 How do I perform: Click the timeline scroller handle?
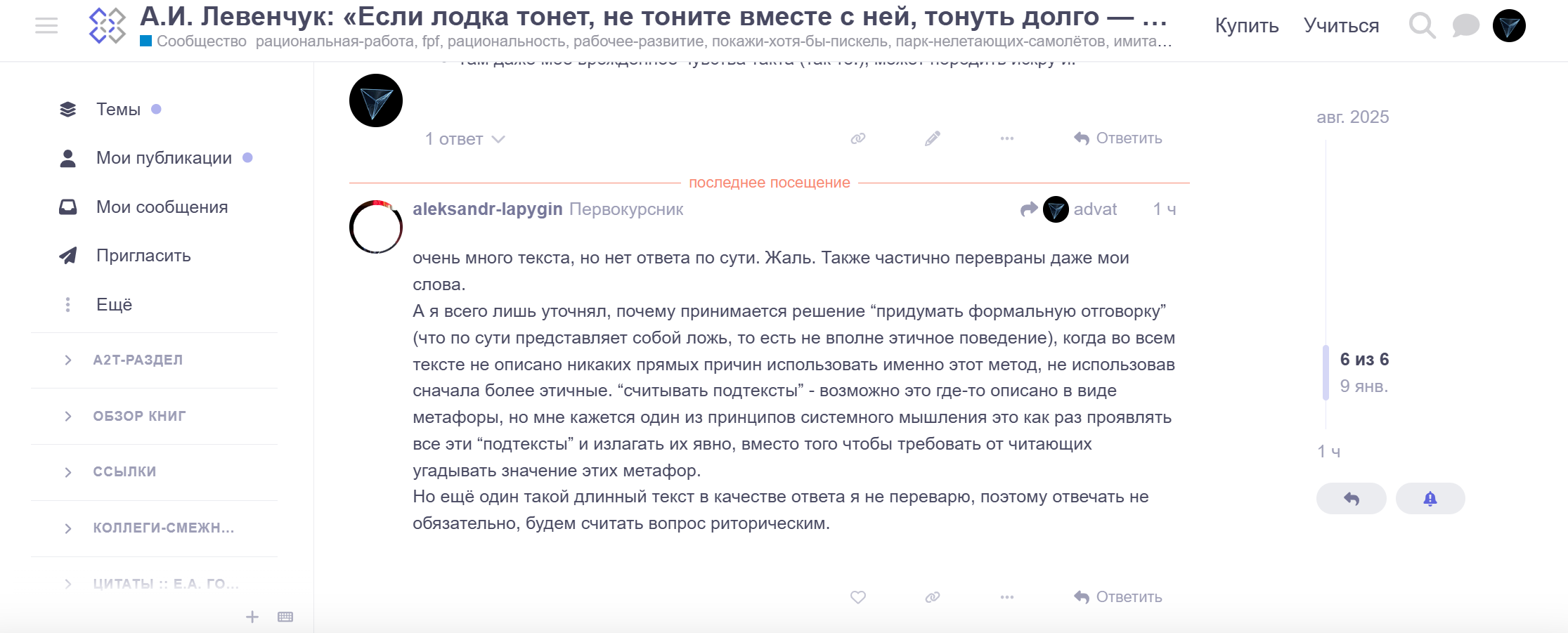pyautogui.click(x=1326, y=372)
